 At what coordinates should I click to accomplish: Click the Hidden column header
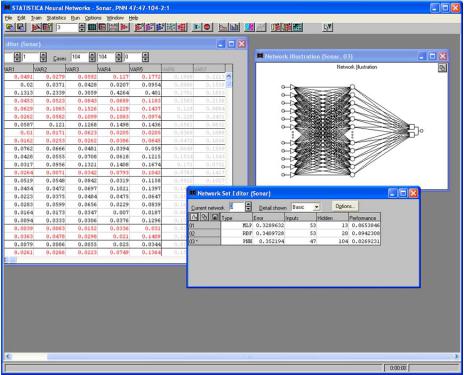click(x=333, y=218)
